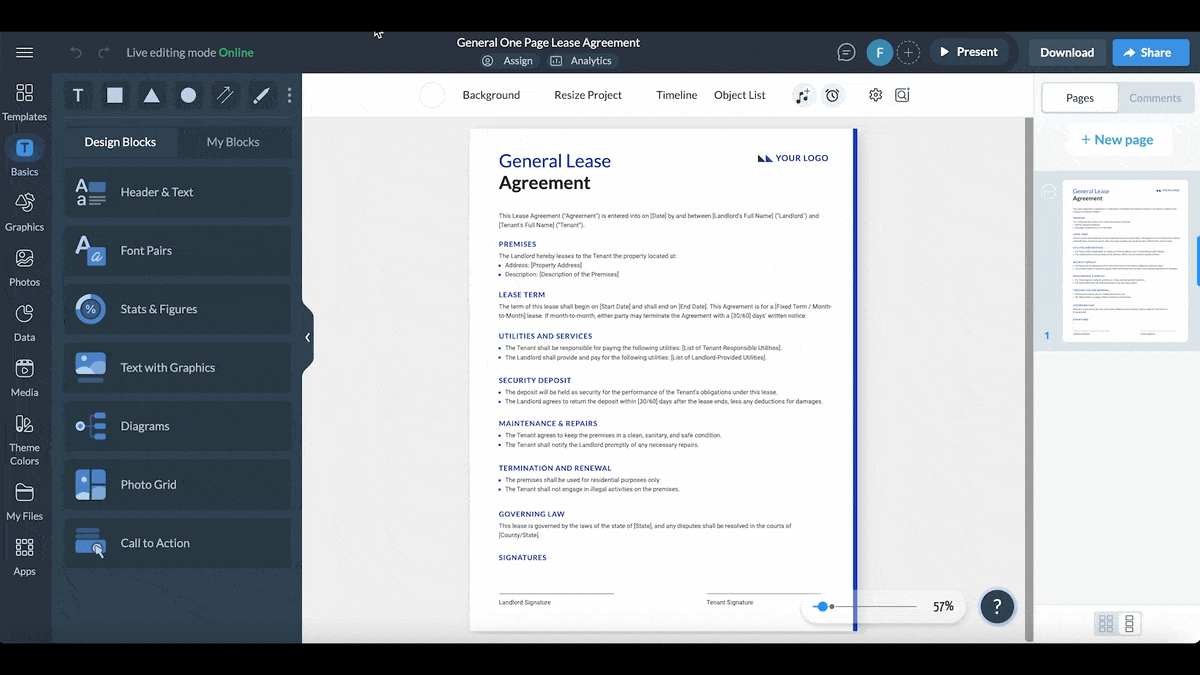
Task: Click the Present button
Action: coord(968,52)
